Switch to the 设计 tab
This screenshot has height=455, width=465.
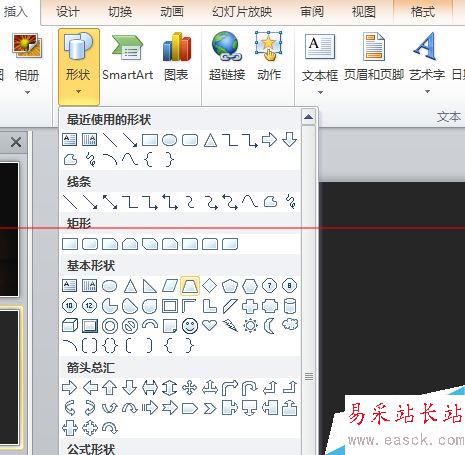pyautogui.click(x=68, y=12)
